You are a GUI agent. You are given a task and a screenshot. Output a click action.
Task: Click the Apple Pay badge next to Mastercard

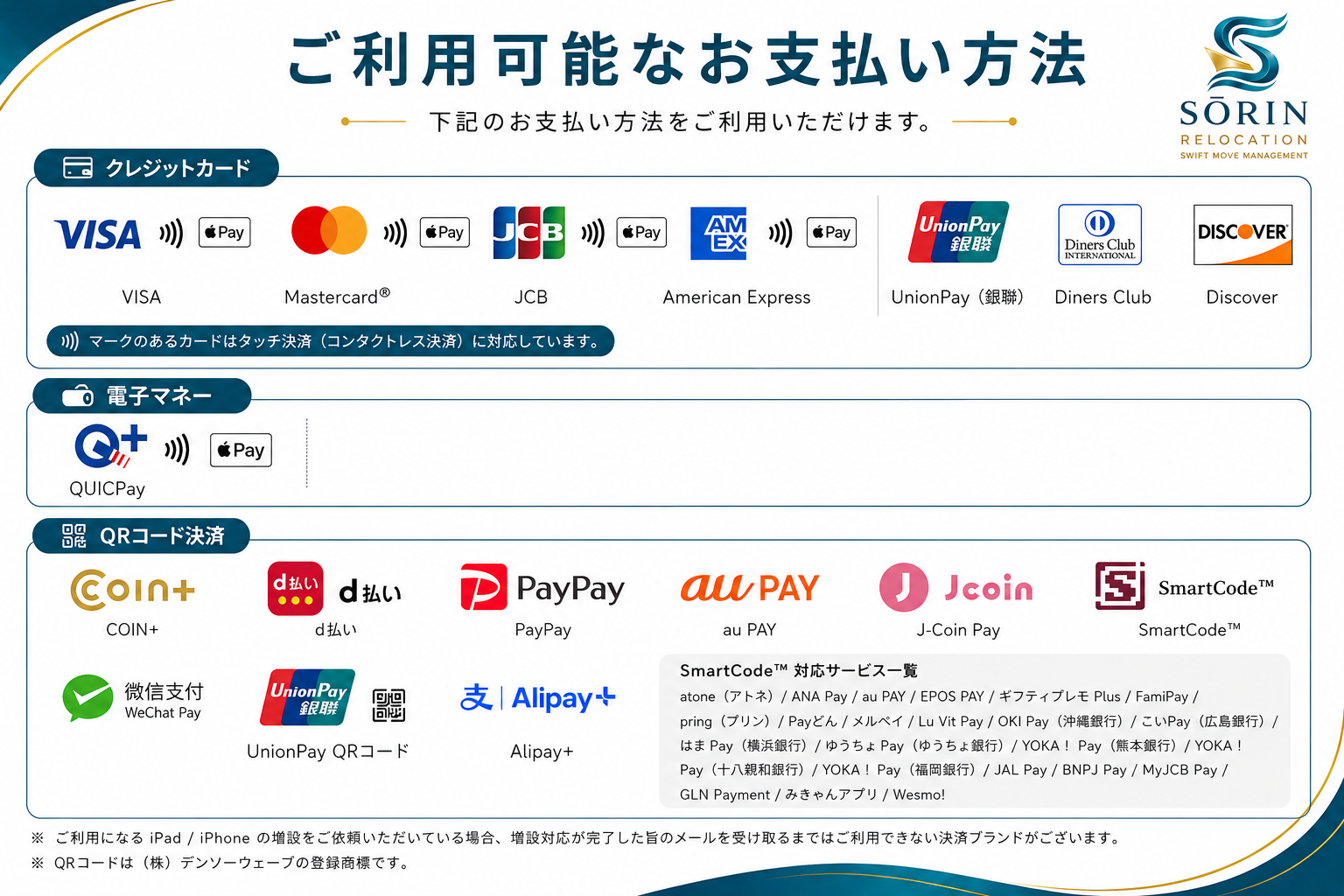pyautogui.click(x=444, y=233)
